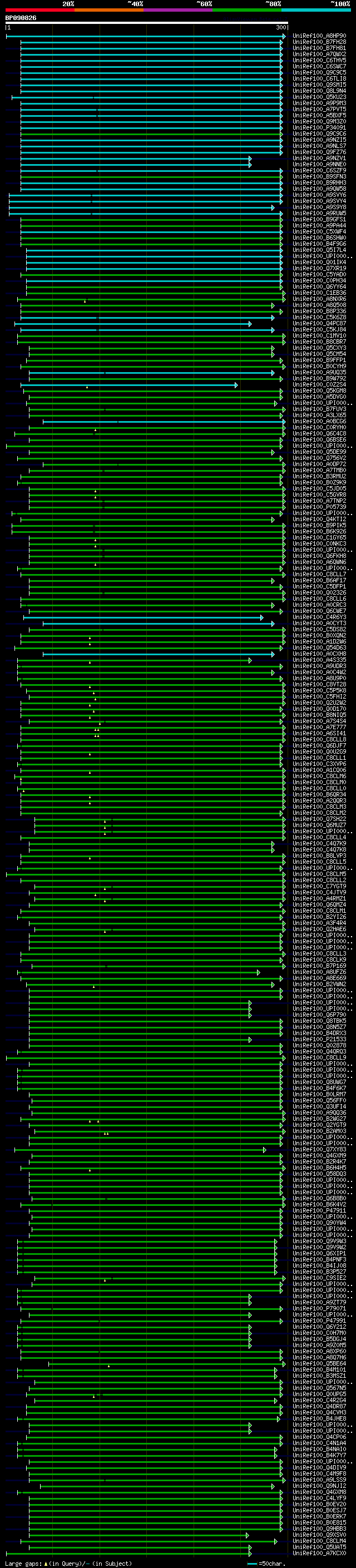
Task: Click label UniRef100_Q4PC87
Action: [319, 323]
